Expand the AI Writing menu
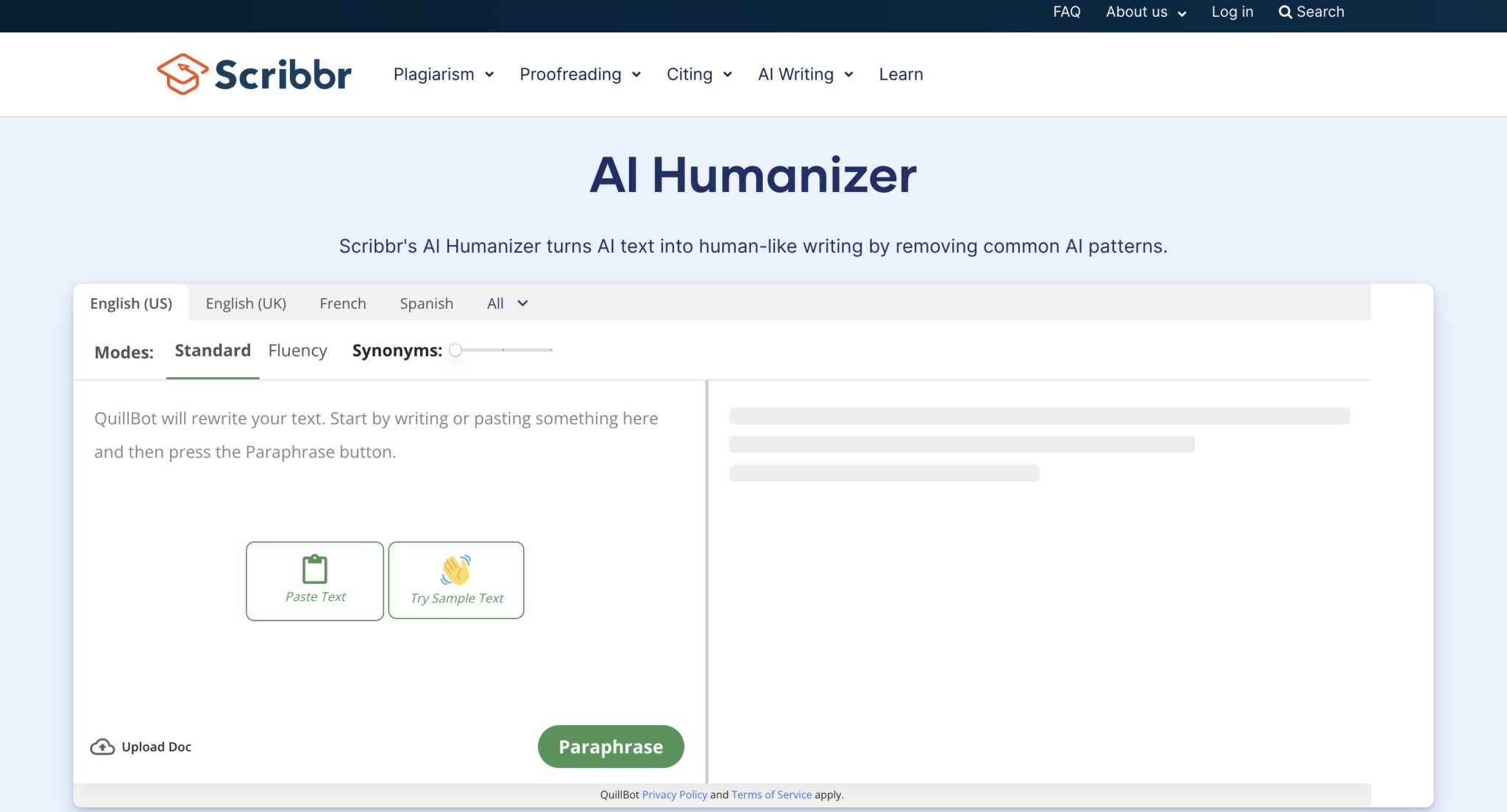 806,74
